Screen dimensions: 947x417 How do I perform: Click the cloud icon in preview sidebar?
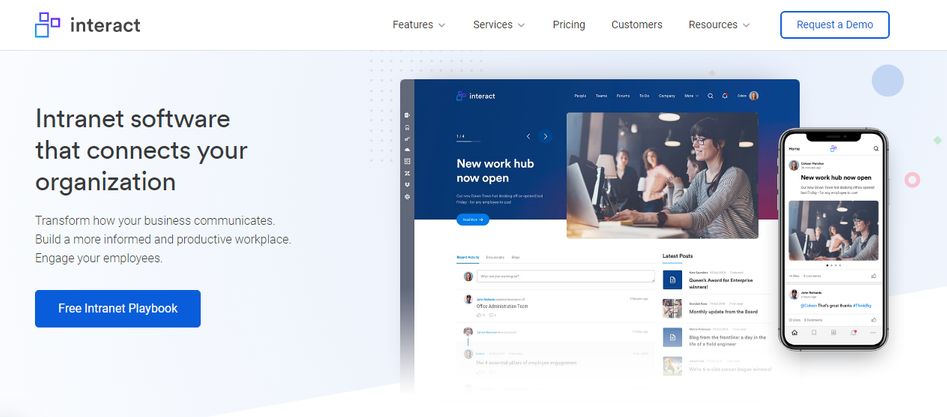click(x=407, y=149)
